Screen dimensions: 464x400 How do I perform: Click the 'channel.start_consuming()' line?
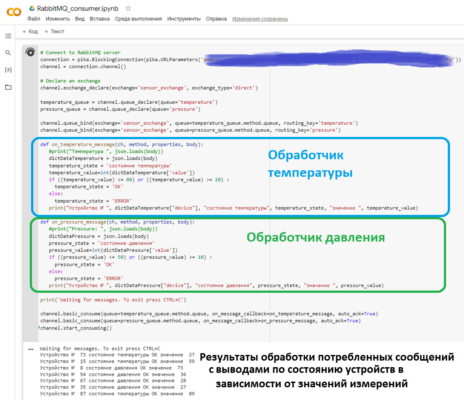point(76,328)
